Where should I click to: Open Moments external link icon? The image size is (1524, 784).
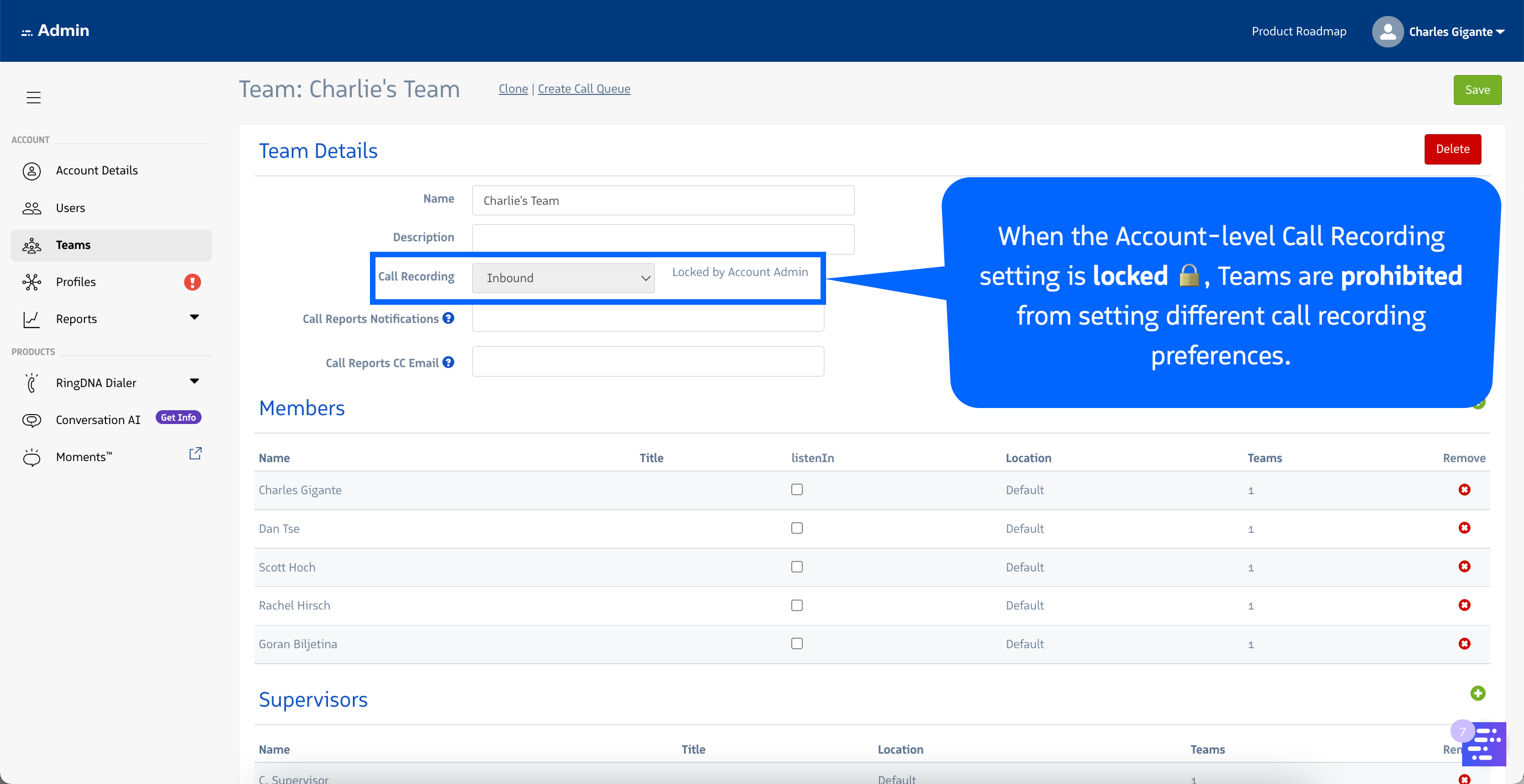(195, 454)
